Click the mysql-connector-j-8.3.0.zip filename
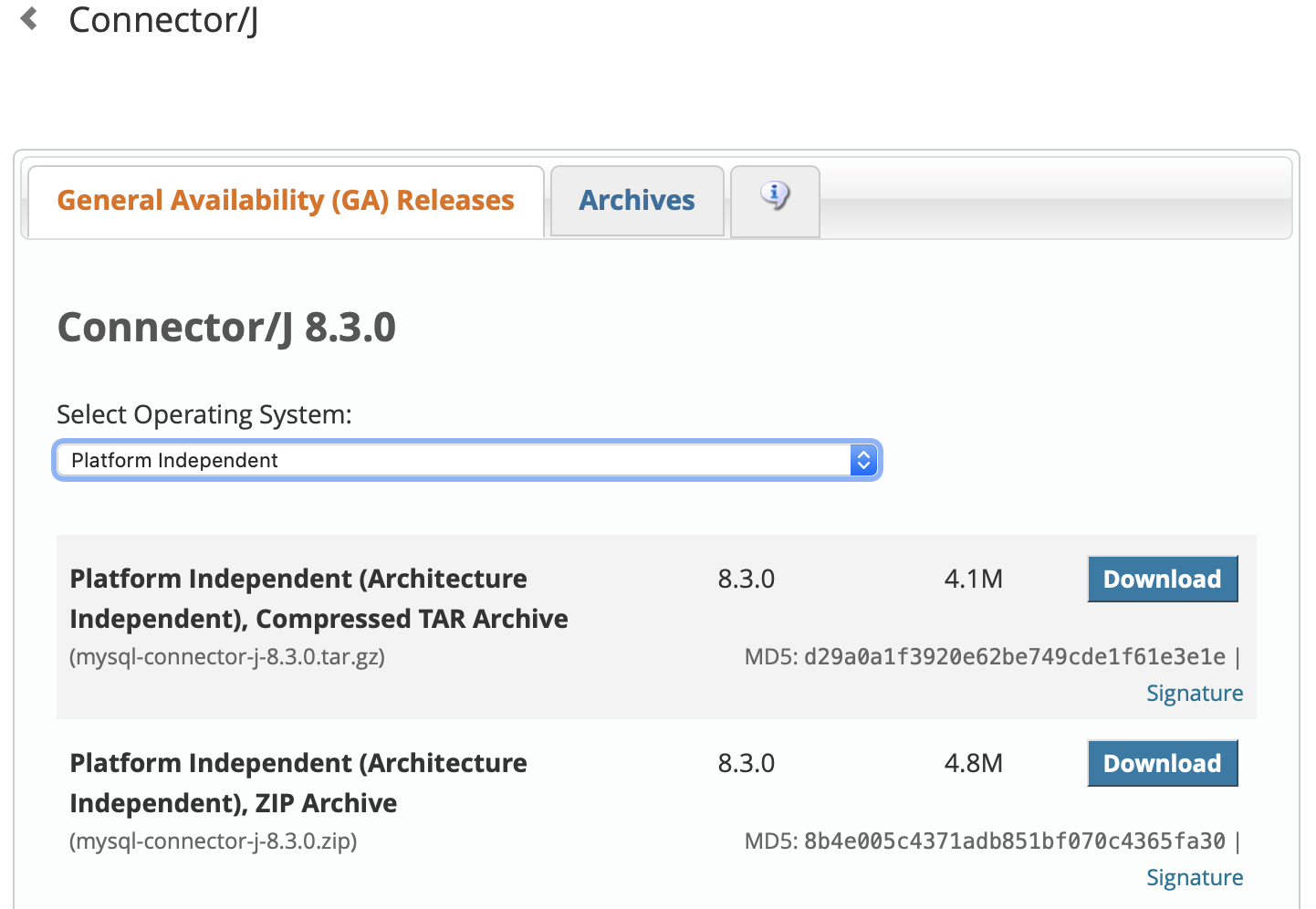1316x909 pixels. (214, 841)
